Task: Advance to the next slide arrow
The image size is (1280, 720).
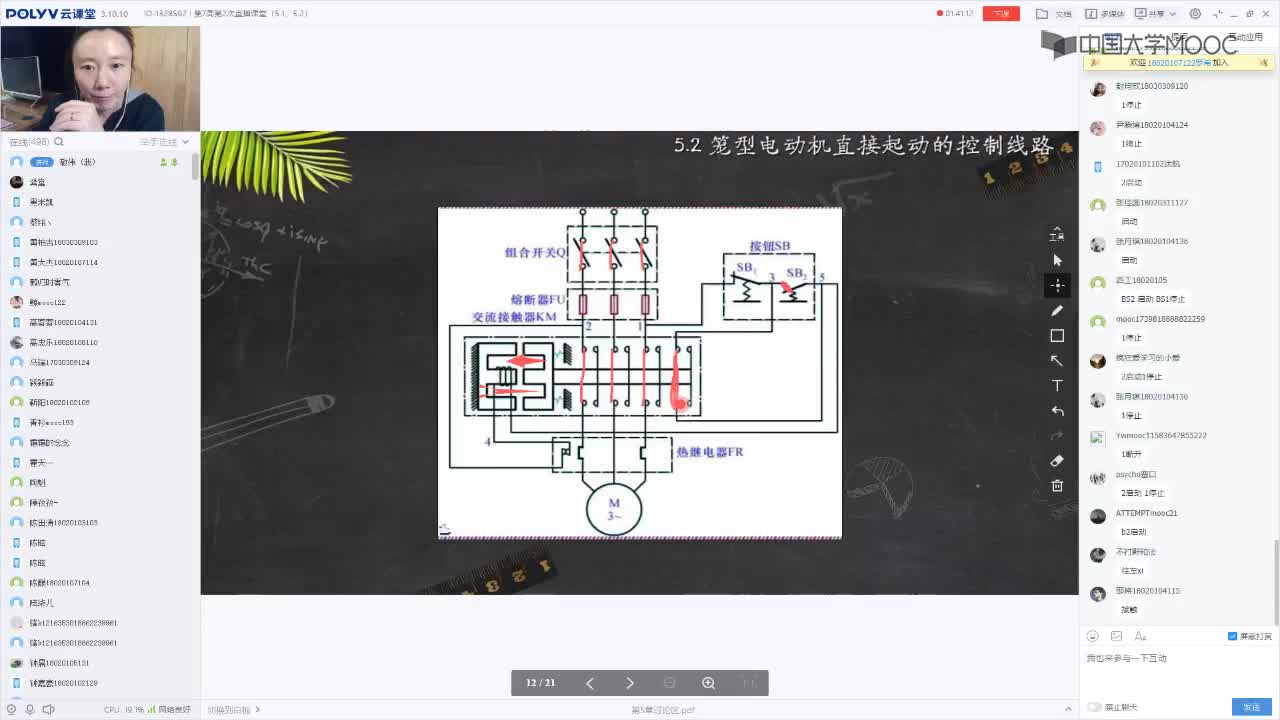Action: point(629,683)
